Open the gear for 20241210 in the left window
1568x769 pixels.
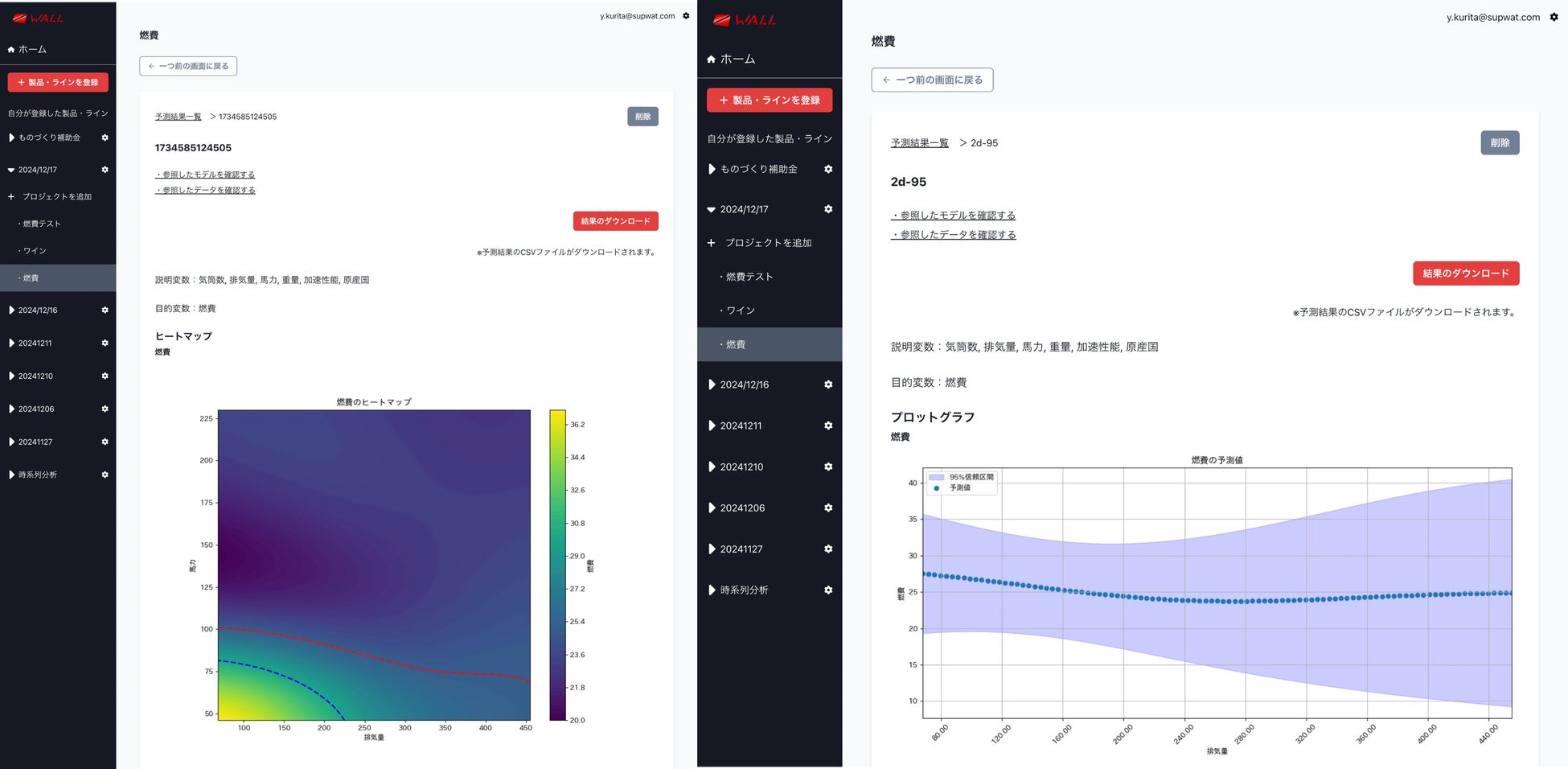click(105, 376)
